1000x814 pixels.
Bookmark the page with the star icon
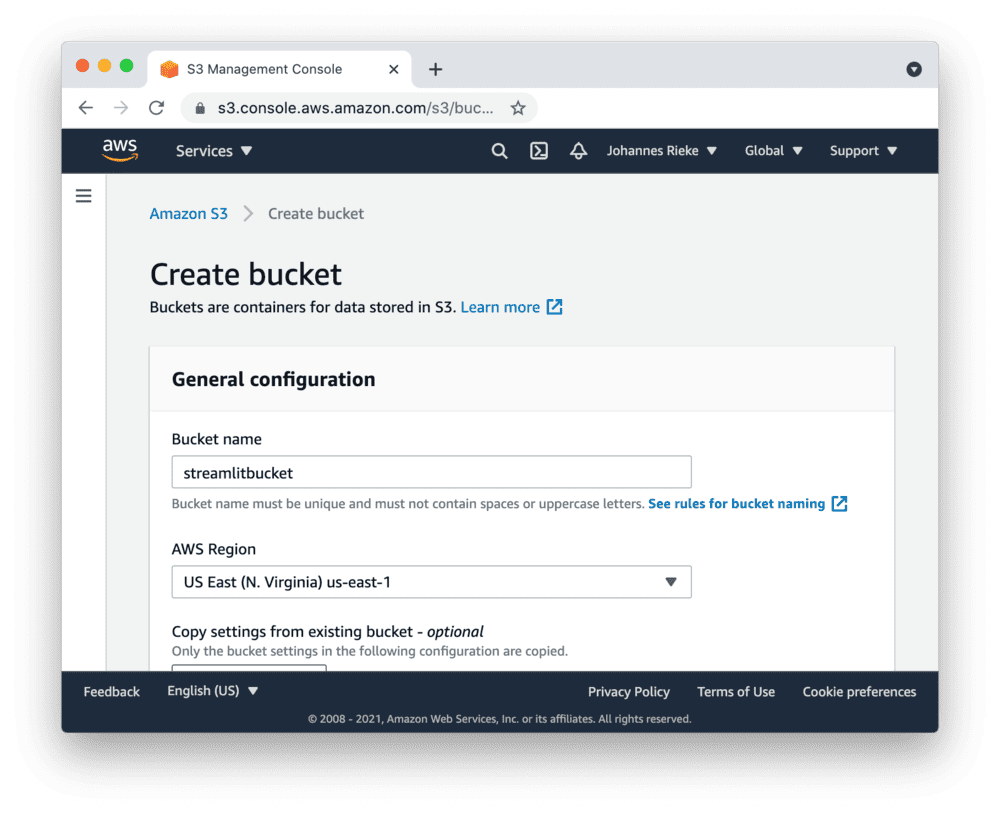pyautogui.click(x=518, y=107)
